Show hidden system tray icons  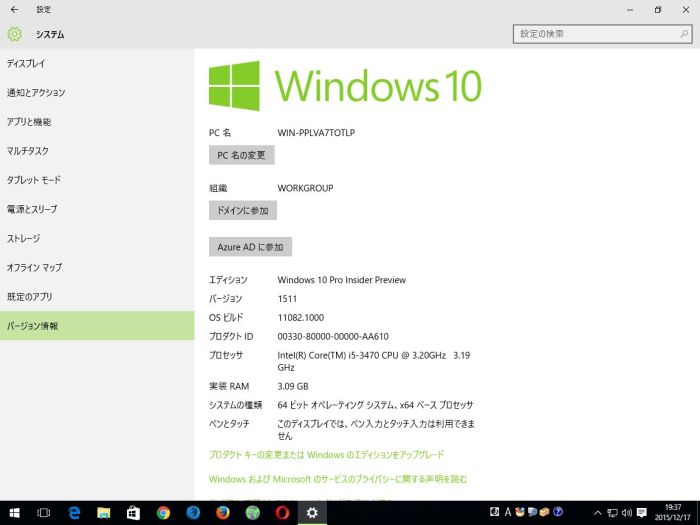coord(598,512)
